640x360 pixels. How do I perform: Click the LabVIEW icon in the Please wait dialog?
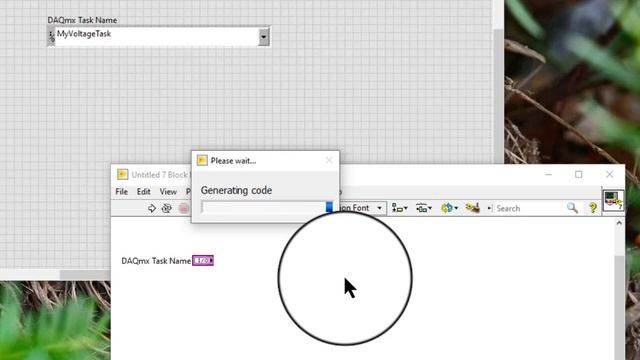pyautogui.click(x=202, y=160)
